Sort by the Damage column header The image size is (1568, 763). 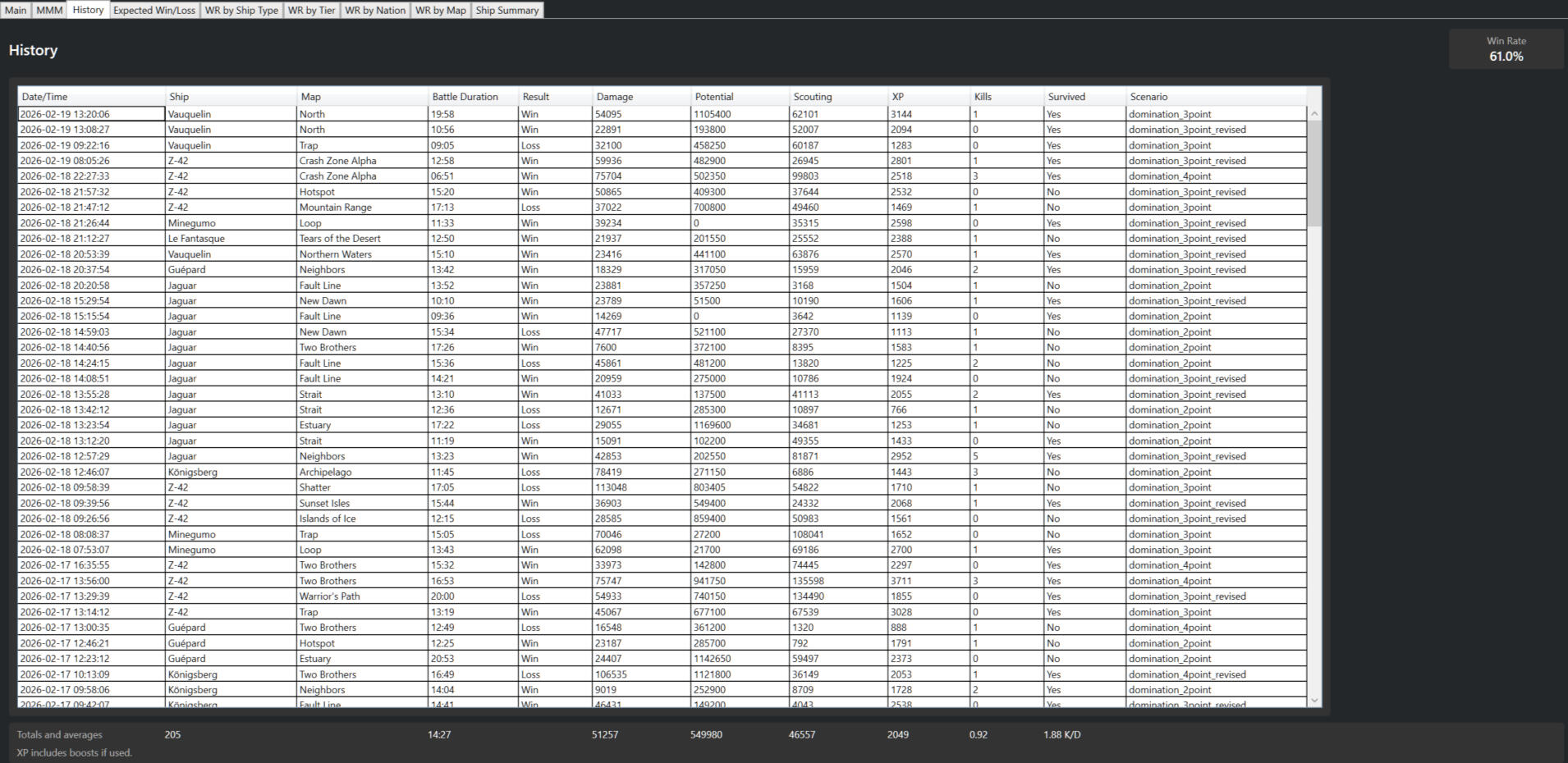(x=640, y=97)
